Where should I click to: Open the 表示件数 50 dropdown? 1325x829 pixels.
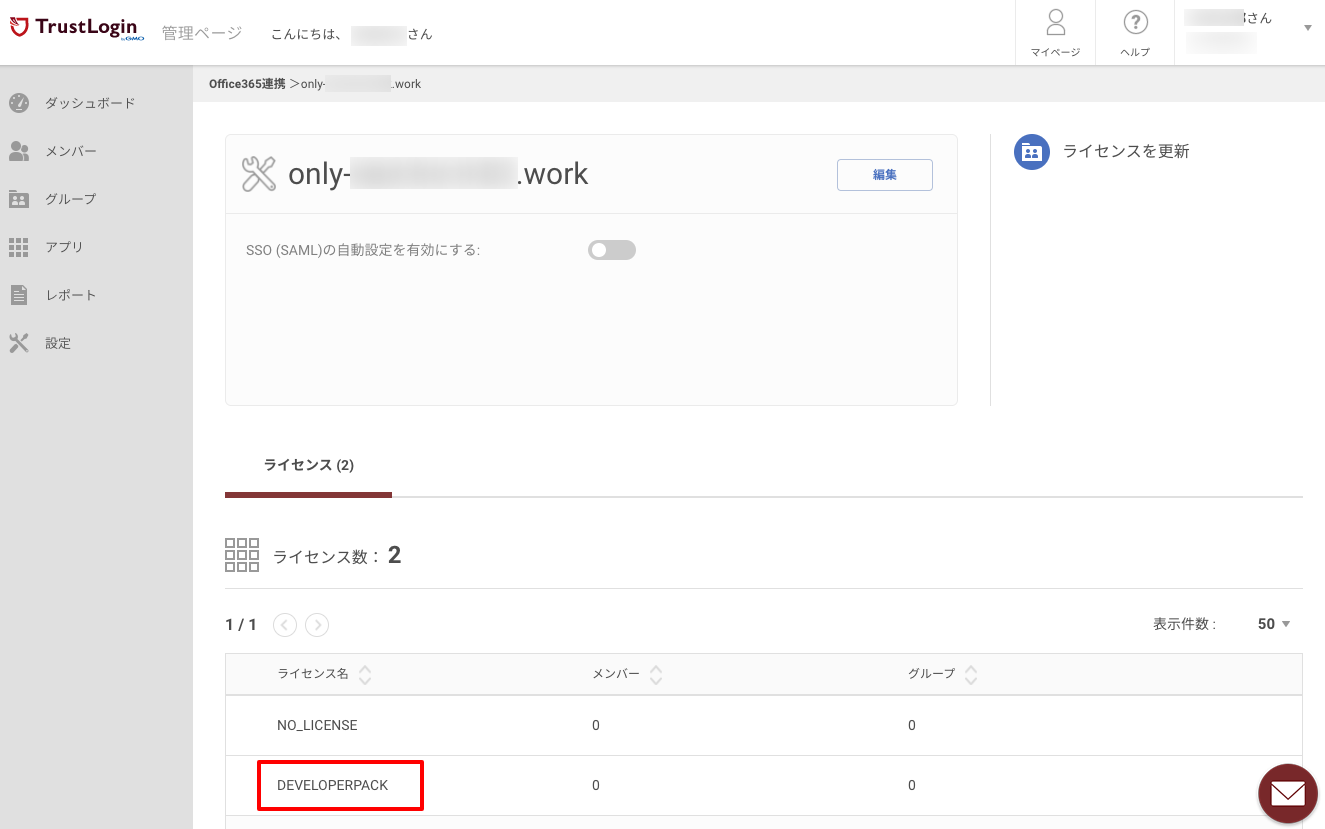[x=1274, y=624]
